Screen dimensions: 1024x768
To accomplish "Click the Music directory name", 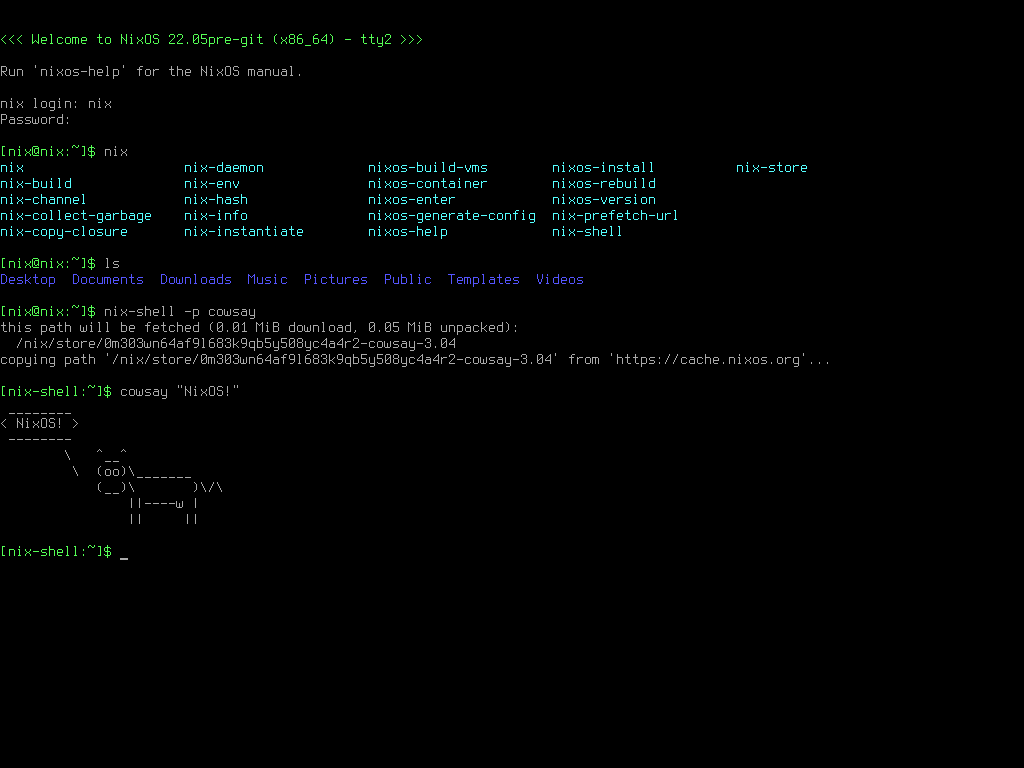I will click(267, 280).
